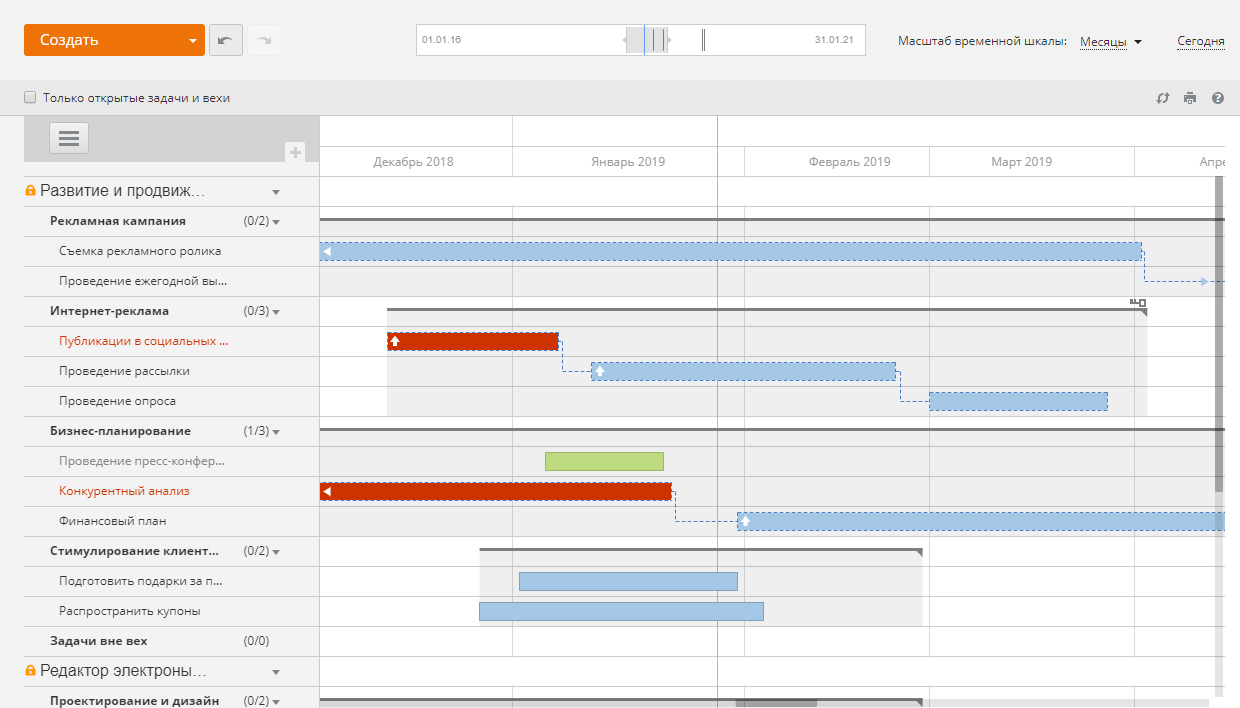The width and height of the screenshot is (1240, 708).
Task: Click the Распространить купоны Gantt bar
Action: 621,611
